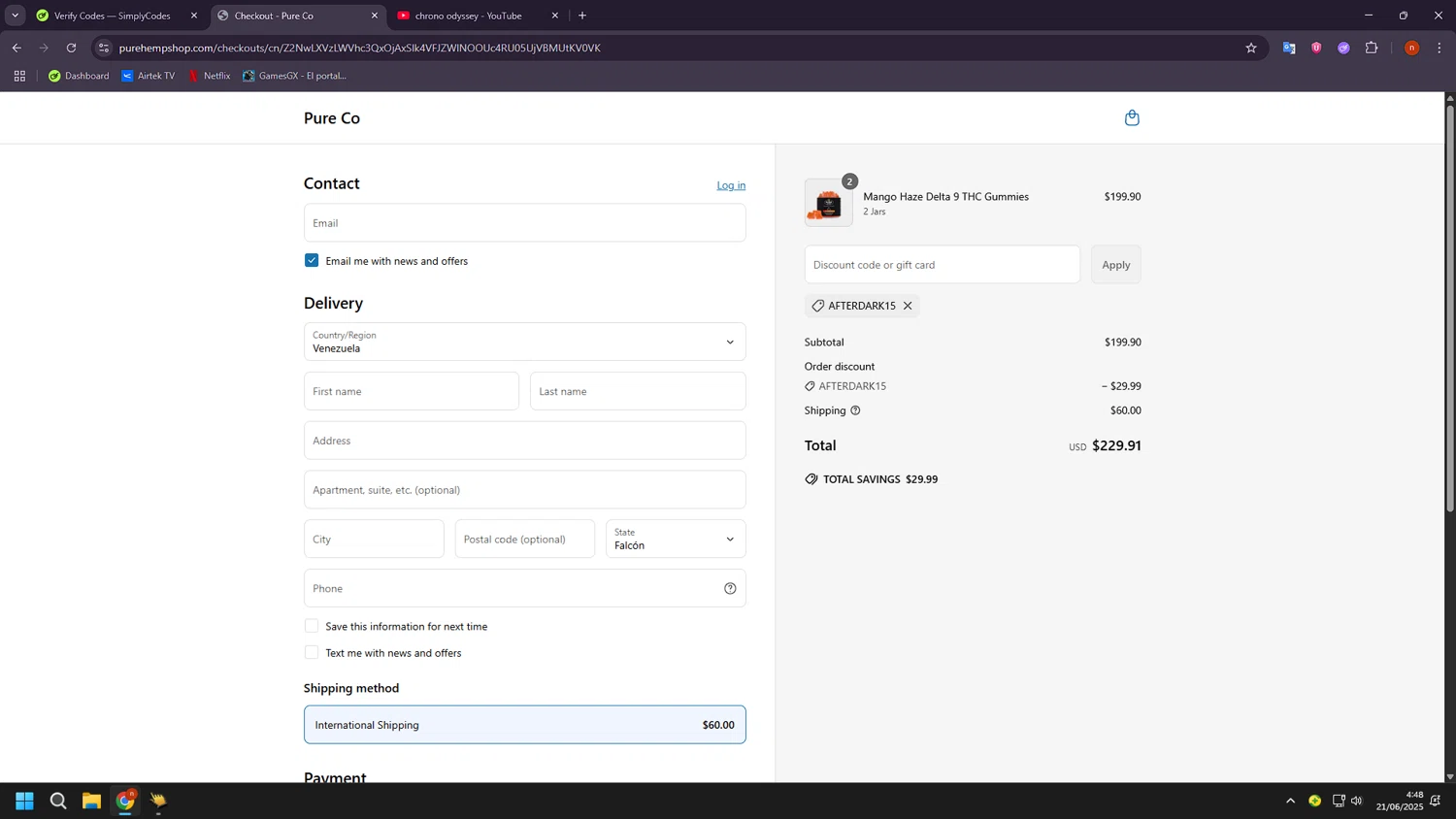Click the shipping info help icon

[x=855, y=410]
